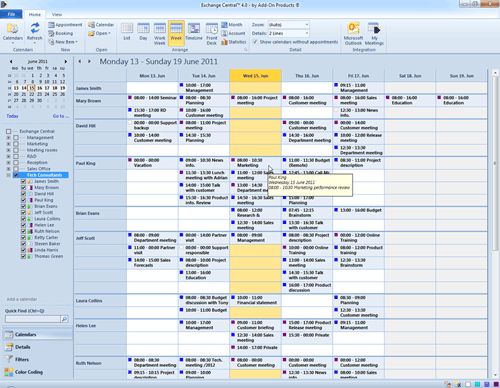Open the Calendars navigation pane
Viewport: 500px width, 388px height.
coord(38,334)
